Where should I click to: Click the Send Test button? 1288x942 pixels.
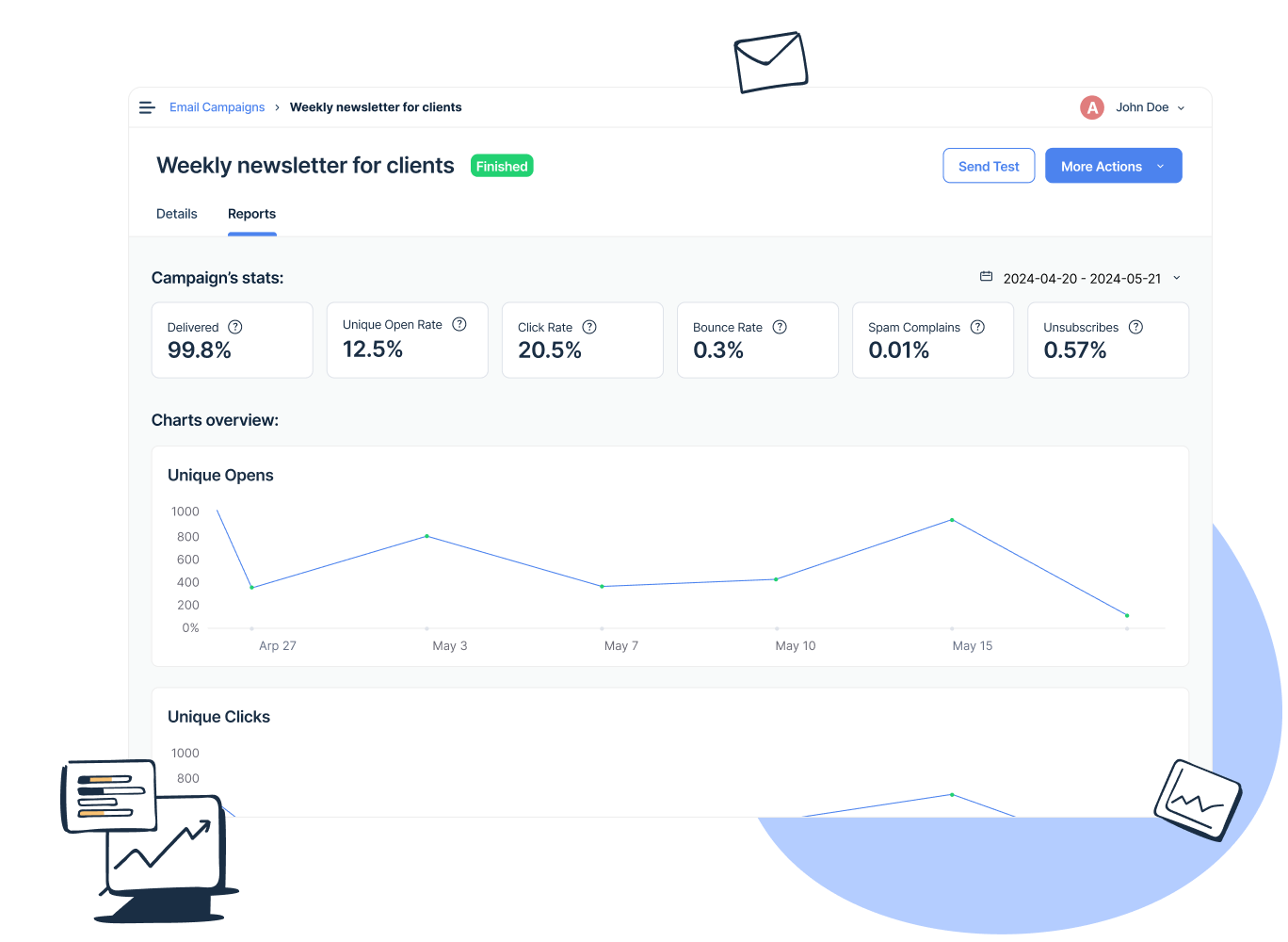[989, 166]
